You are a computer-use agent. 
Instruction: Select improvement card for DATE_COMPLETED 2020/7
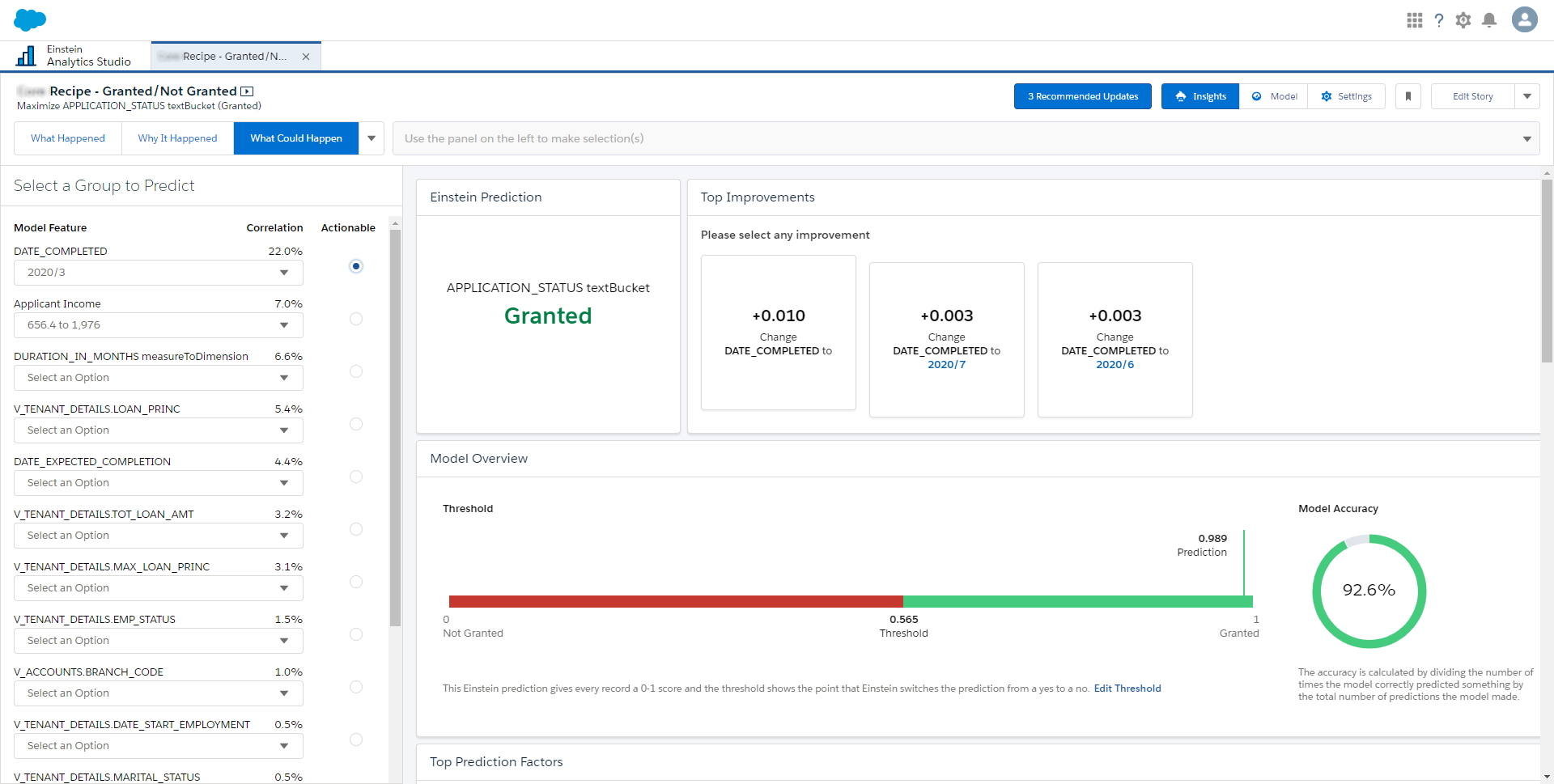pyautogui.click(x=947, y=340)
